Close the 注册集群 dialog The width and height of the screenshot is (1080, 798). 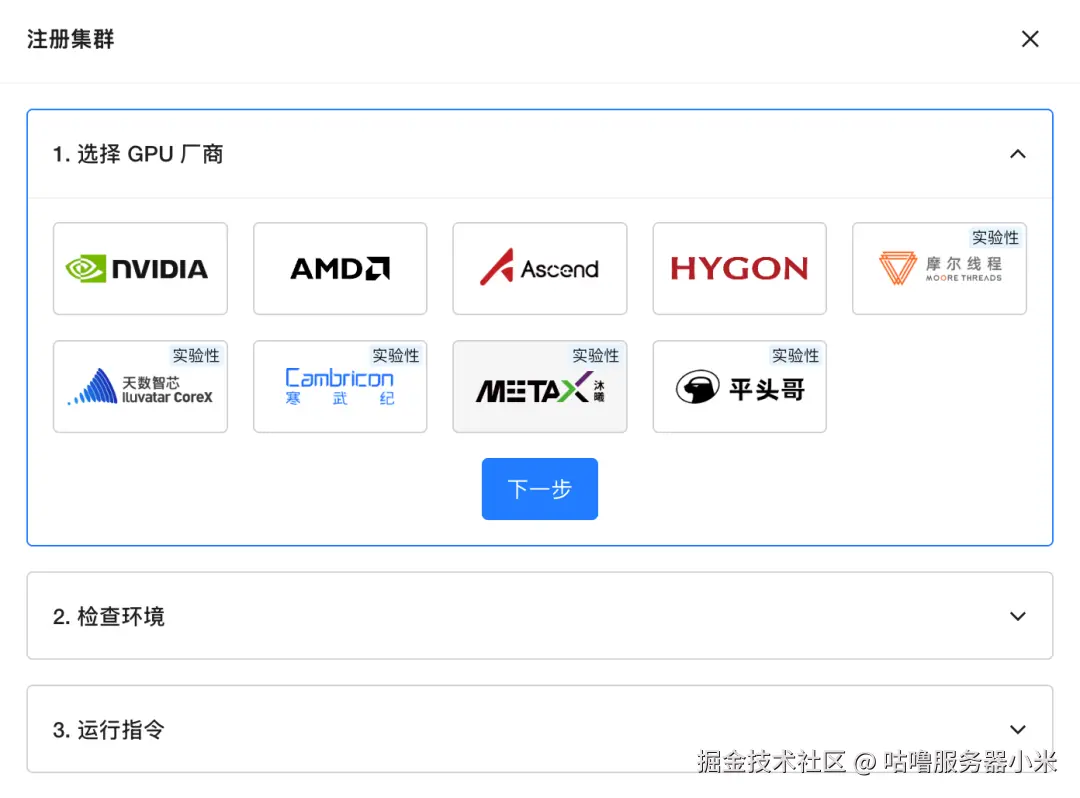coord(1030,39)
